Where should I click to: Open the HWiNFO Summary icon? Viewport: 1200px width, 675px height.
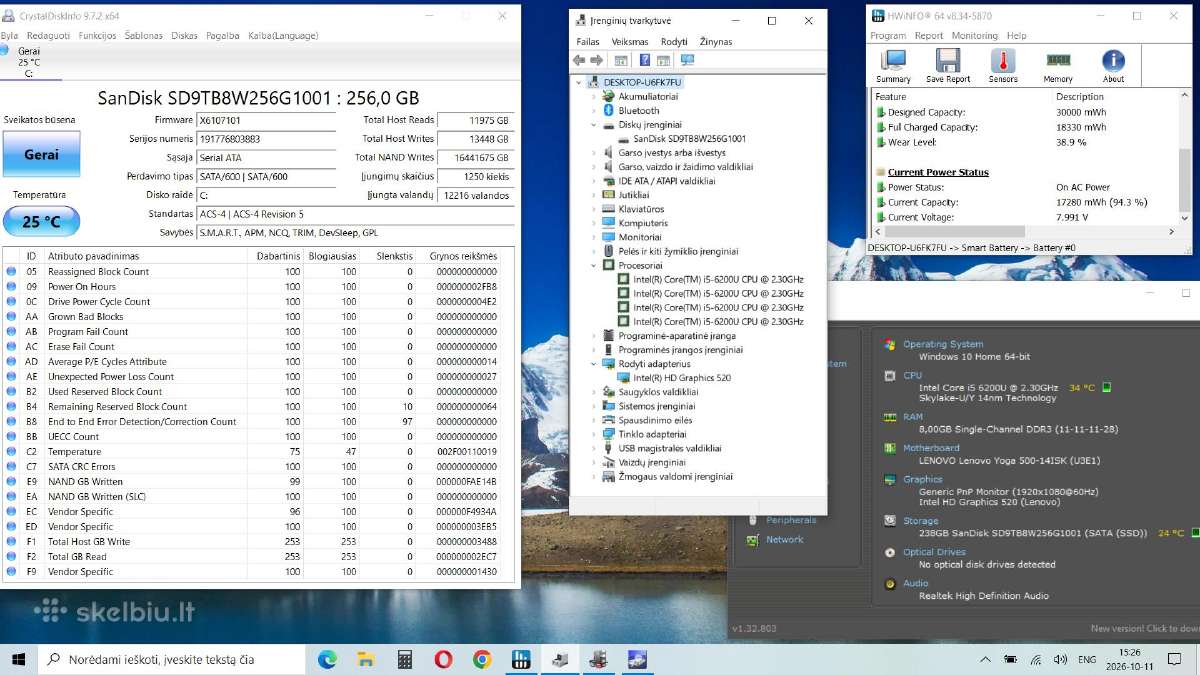[893, 66]
